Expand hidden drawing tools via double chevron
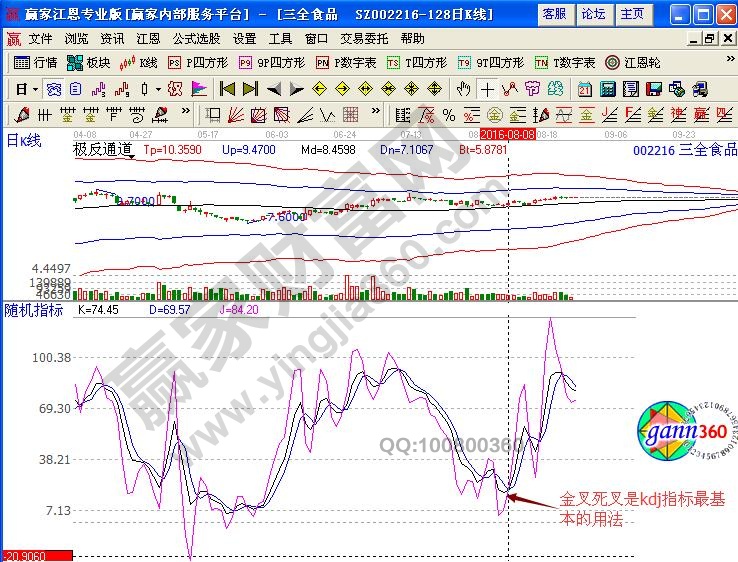Viewport: 738px width, 562px height. [x=185, y=111]
